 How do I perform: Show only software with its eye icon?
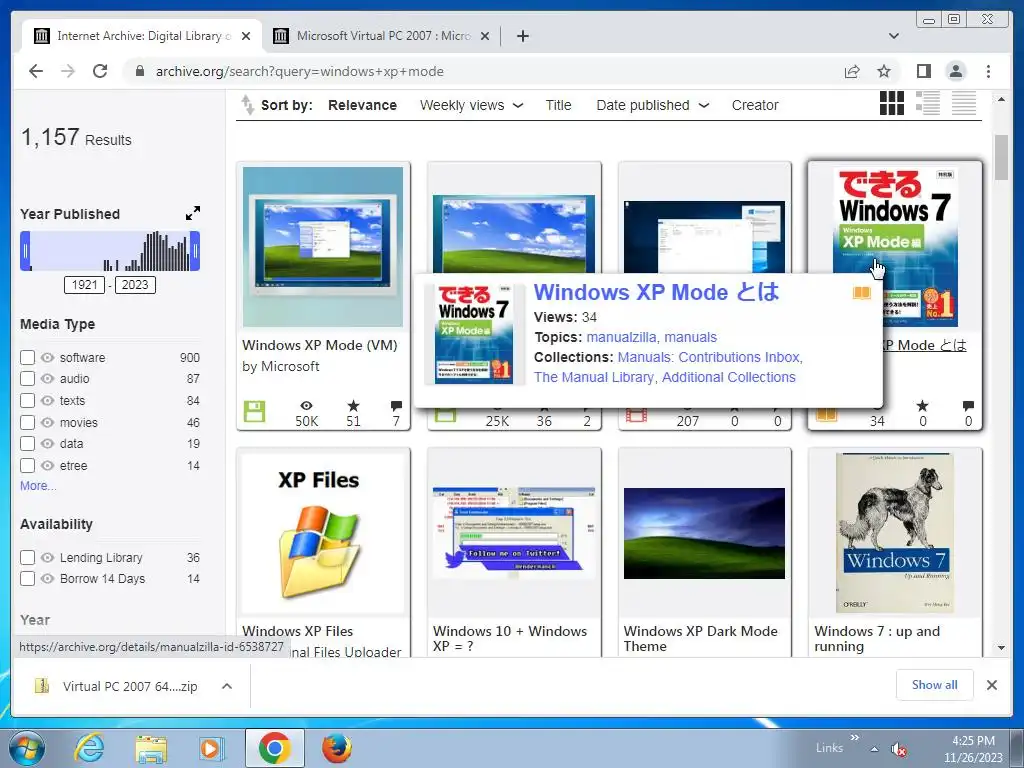pyautogui.click(x=48, y=357)
